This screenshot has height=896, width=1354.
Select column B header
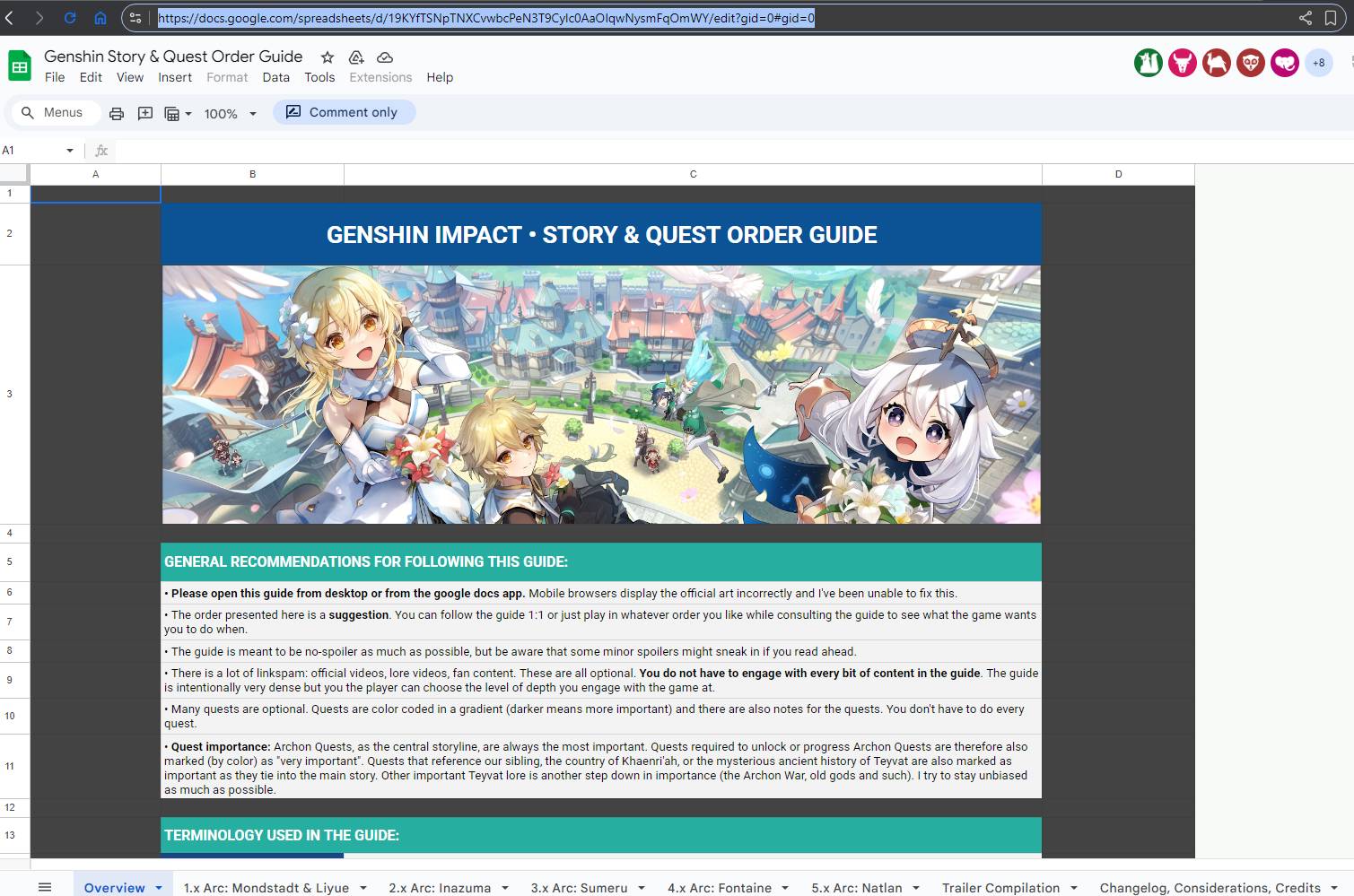click(x=253, y=174)
